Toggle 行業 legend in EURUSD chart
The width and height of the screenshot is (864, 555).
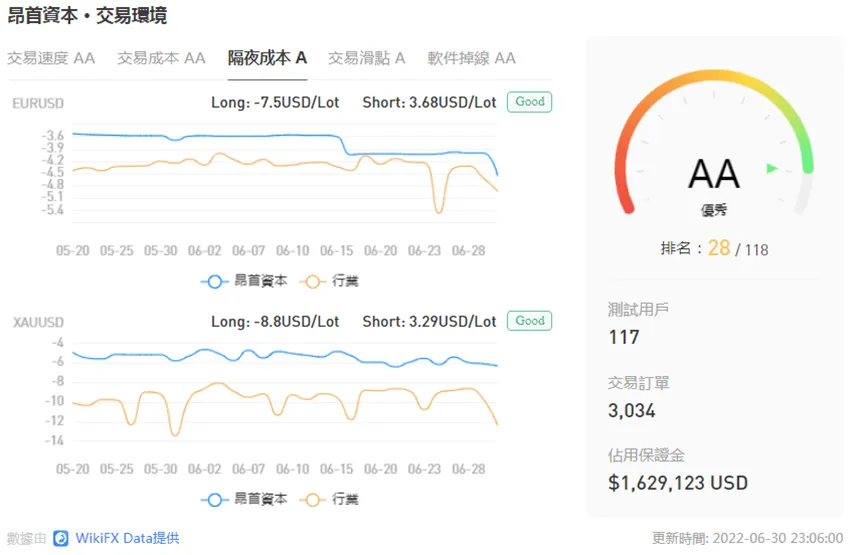(330, 281)
